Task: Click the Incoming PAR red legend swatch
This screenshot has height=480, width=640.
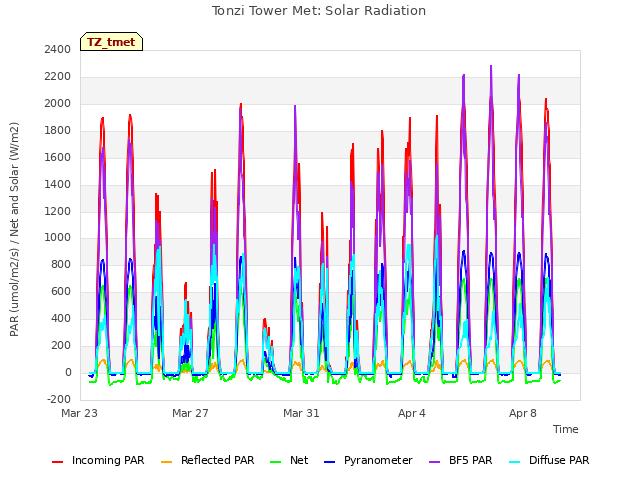Action: click(x=58, y=462)
